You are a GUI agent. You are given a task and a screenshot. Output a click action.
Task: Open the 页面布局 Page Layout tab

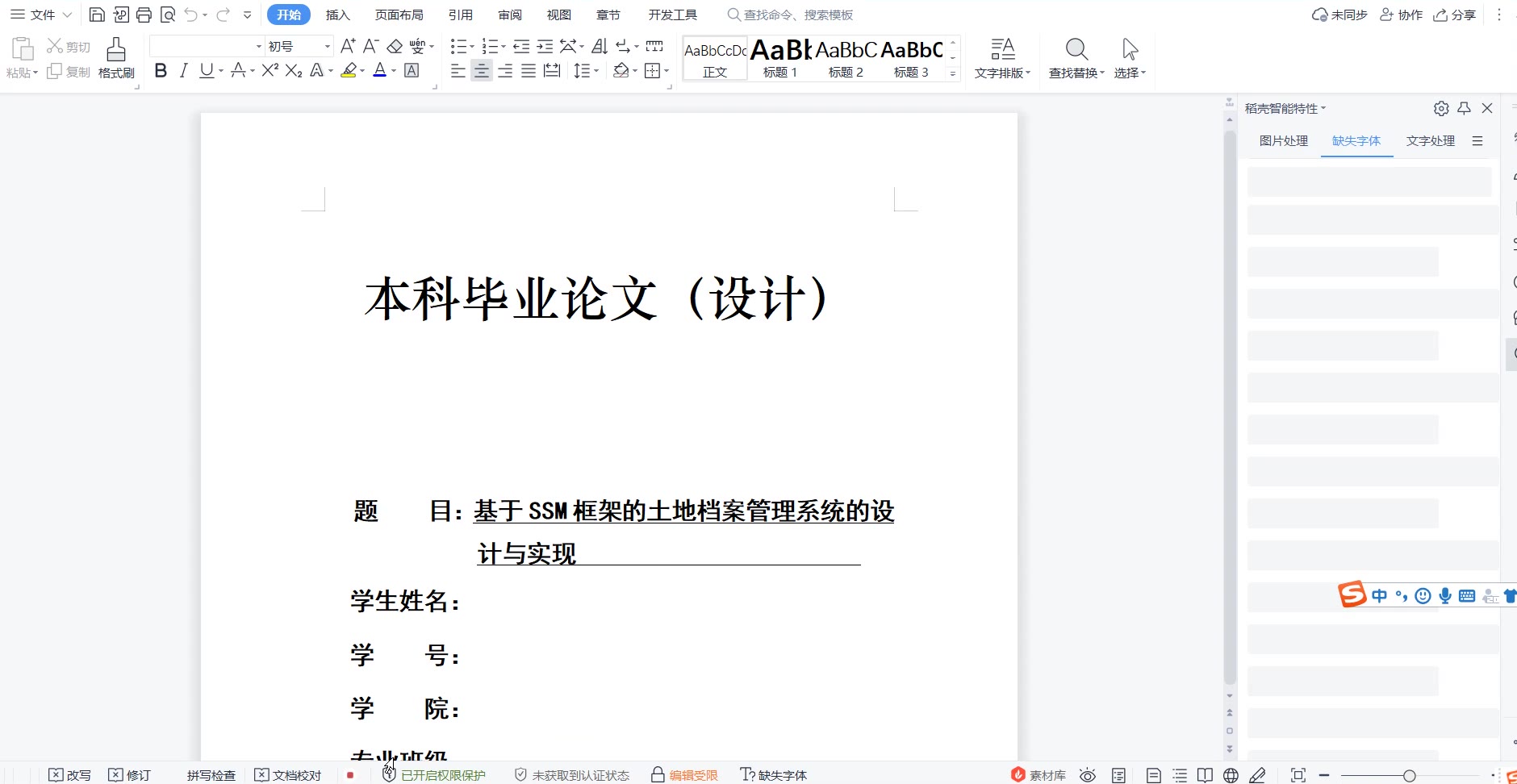(x=399, y=15)
